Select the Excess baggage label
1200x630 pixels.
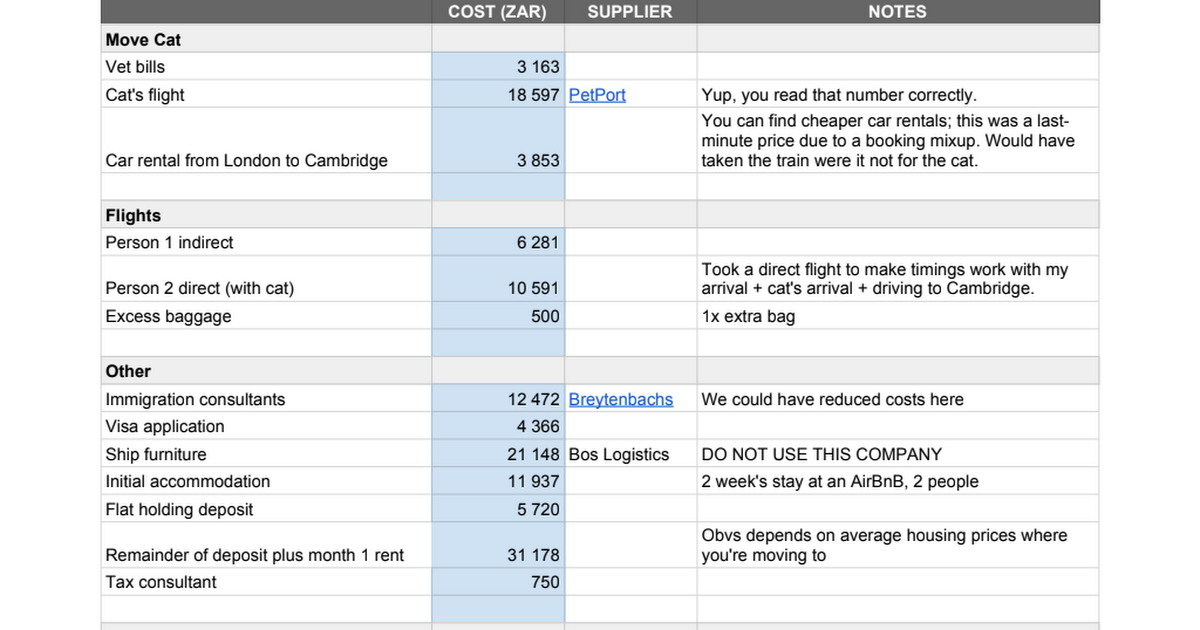coord(168,316)
